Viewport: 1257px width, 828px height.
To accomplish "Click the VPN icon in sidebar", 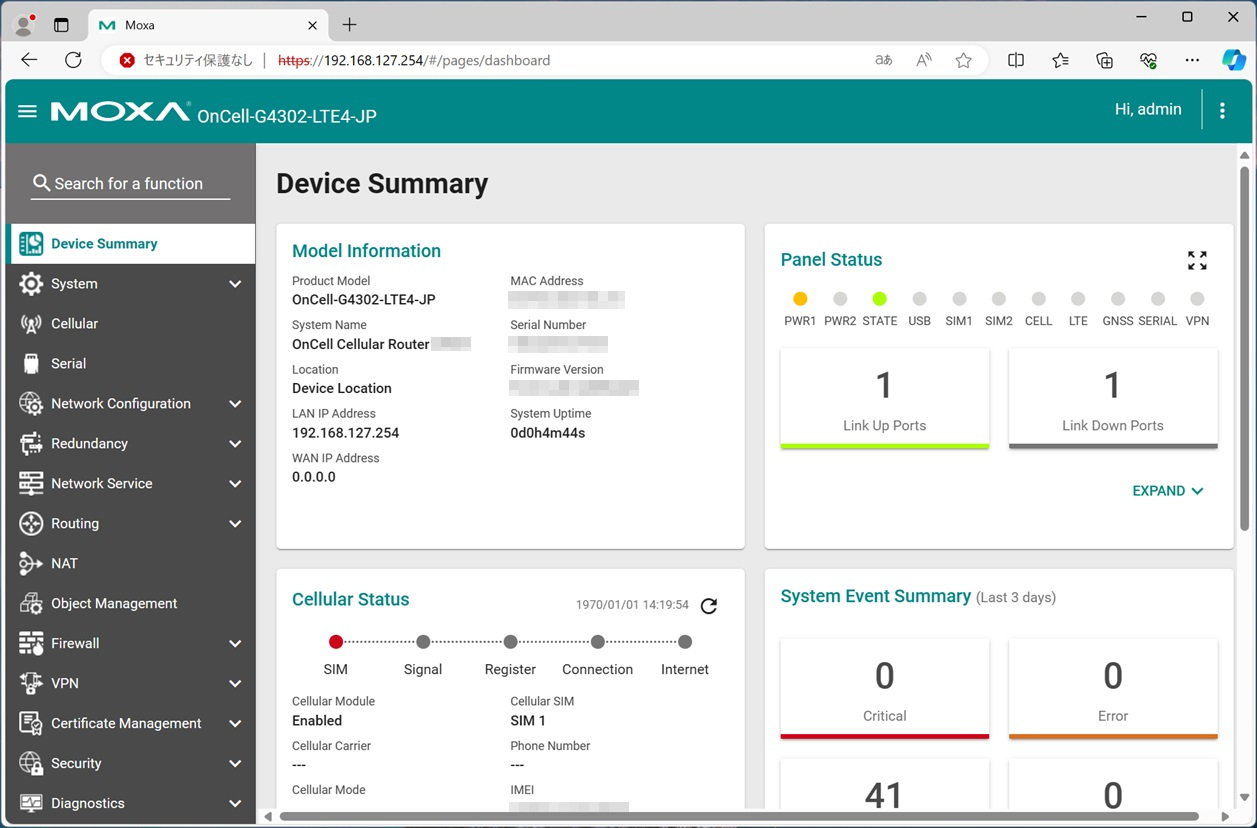I will click(x=31, y=684).
